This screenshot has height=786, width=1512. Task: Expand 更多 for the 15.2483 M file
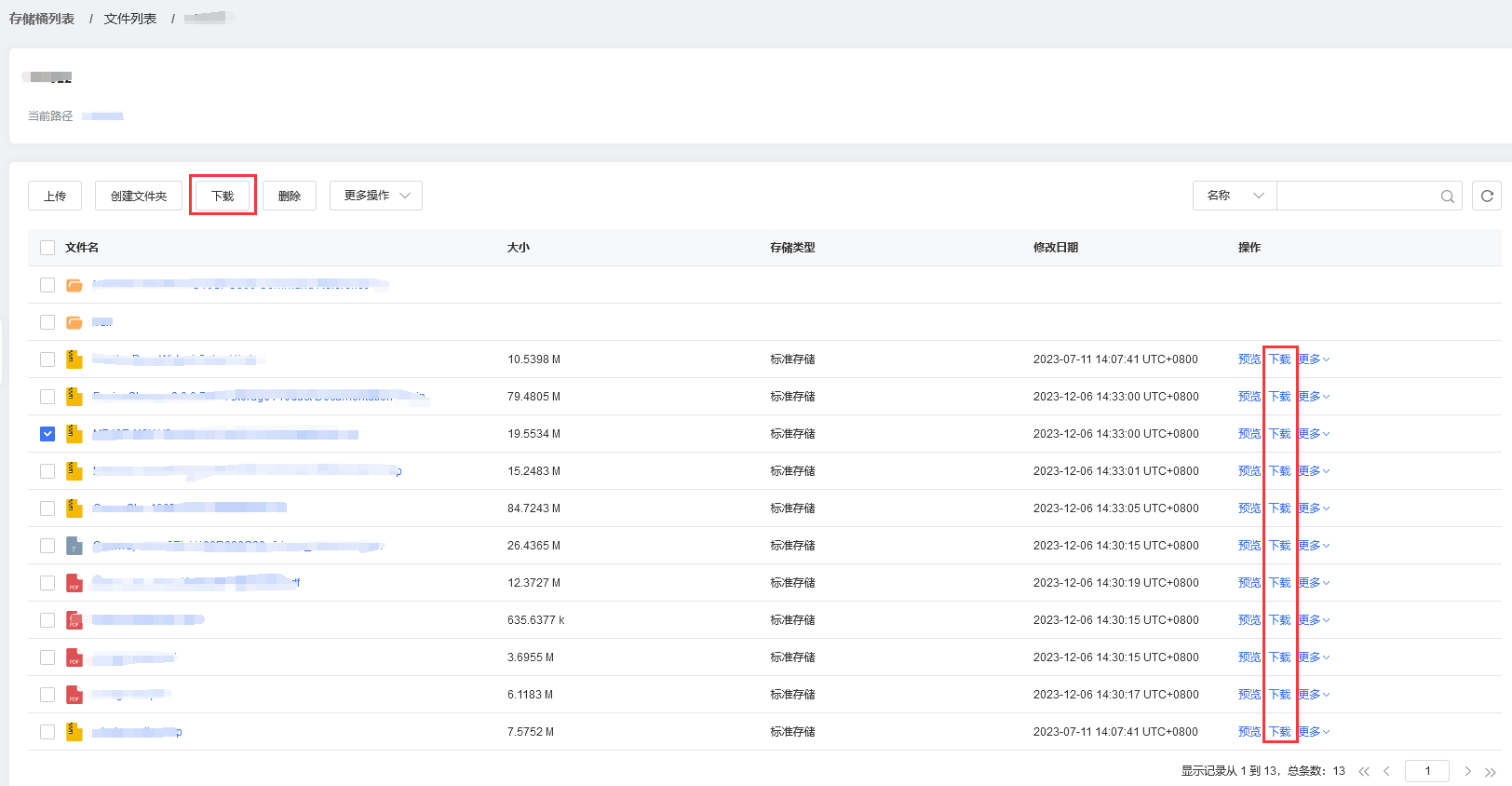(1314, 471)
